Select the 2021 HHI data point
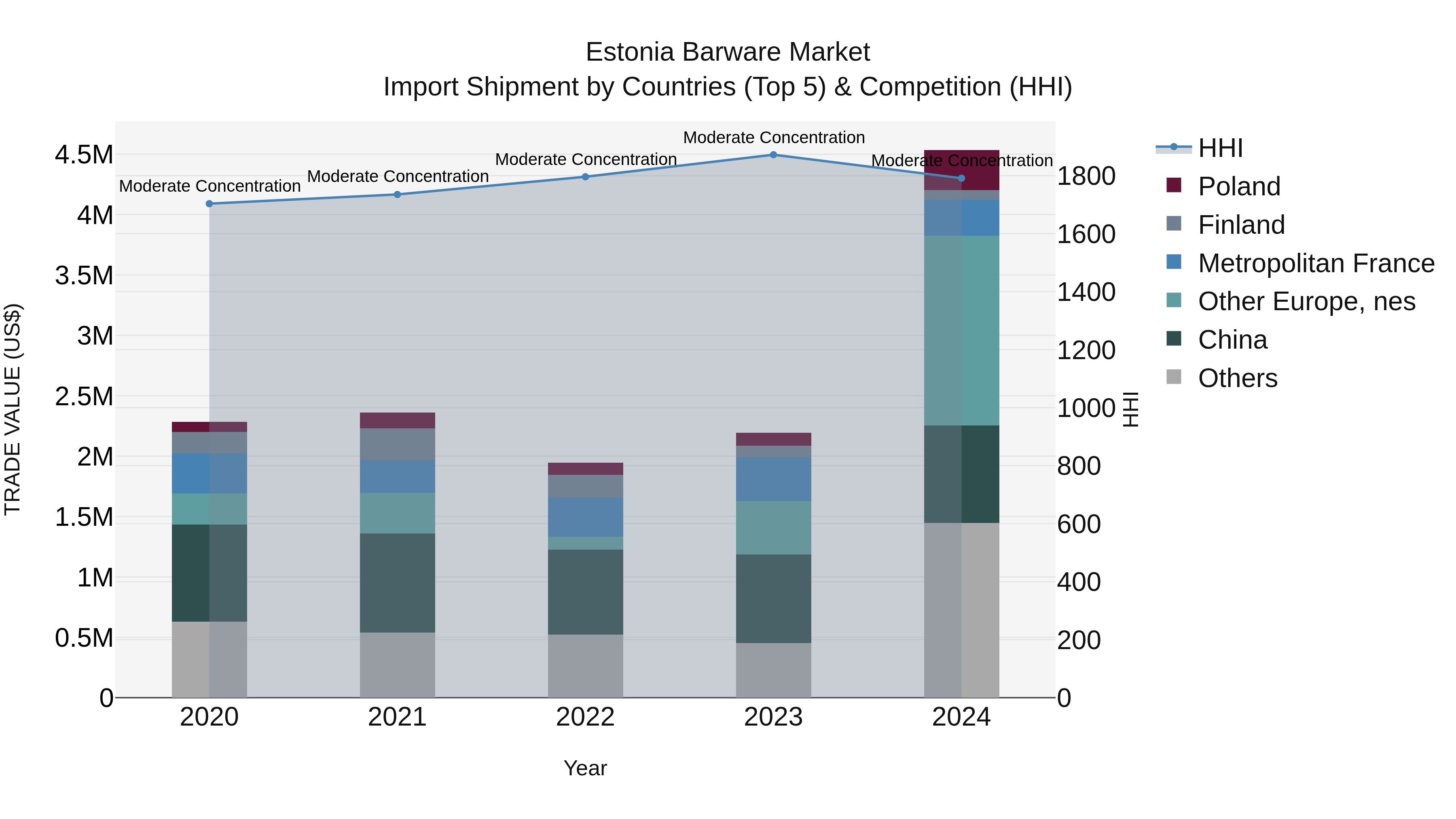Image resolution: width=1456 pixels, height=819 pixels. pyautogui.click(x=397, y=195)
